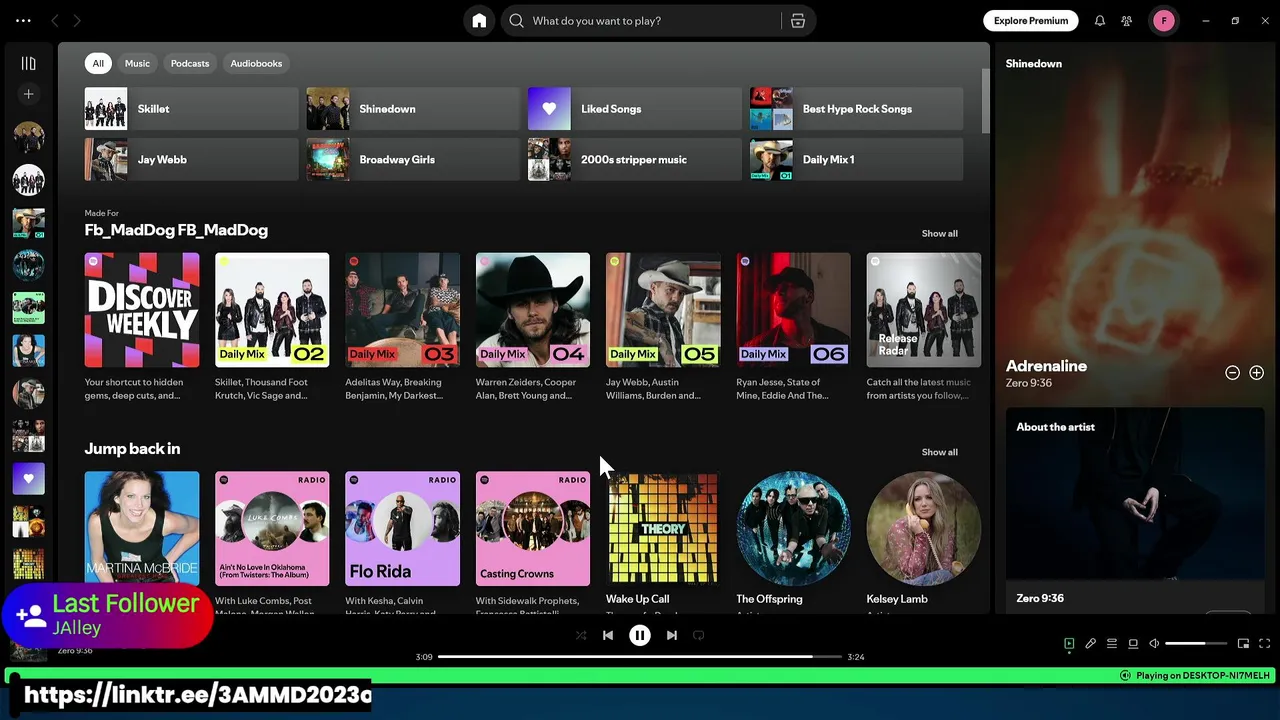Open Liked Songs heart in sidebar
This screenshot has width=1280, height=720.
[28, 478]
